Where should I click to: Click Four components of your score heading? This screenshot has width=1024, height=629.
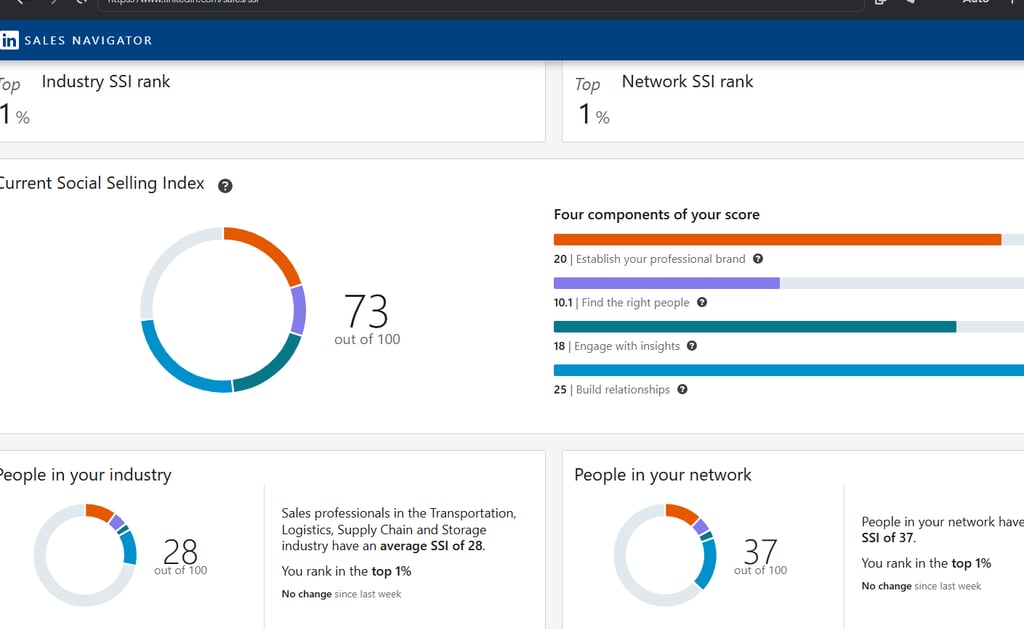656,214
